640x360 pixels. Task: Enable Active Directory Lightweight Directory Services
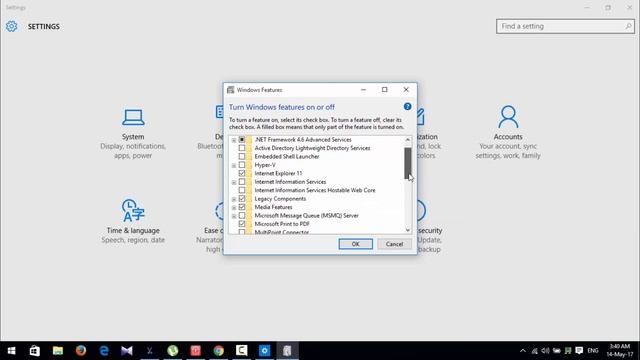[242, 148]
